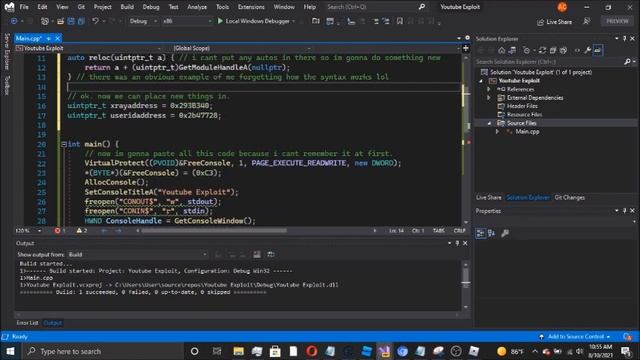Select Header Files folder

tap(522, 106)
